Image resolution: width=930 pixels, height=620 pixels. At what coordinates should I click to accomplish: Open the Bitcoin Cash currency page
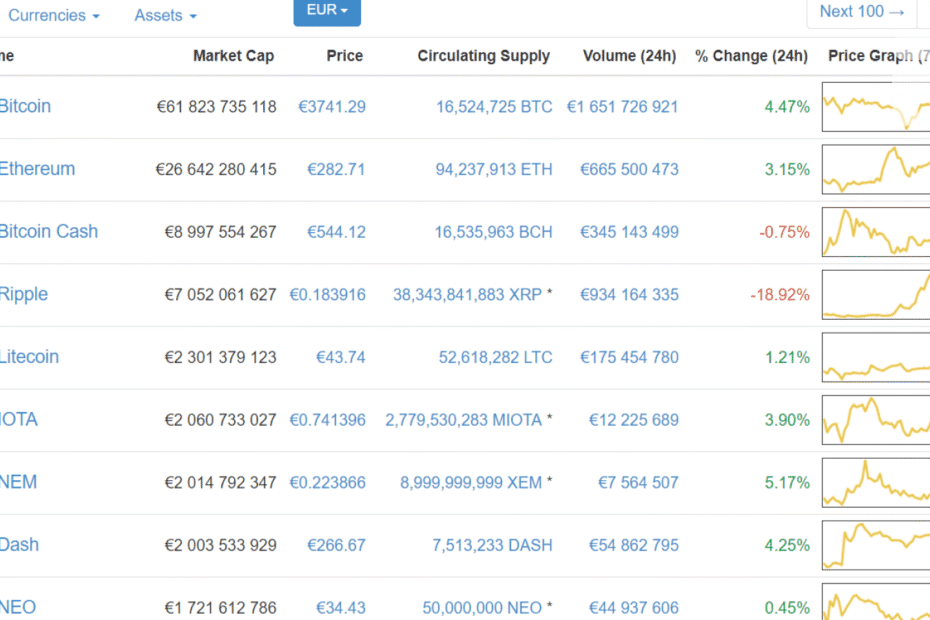tap(49, 231)
